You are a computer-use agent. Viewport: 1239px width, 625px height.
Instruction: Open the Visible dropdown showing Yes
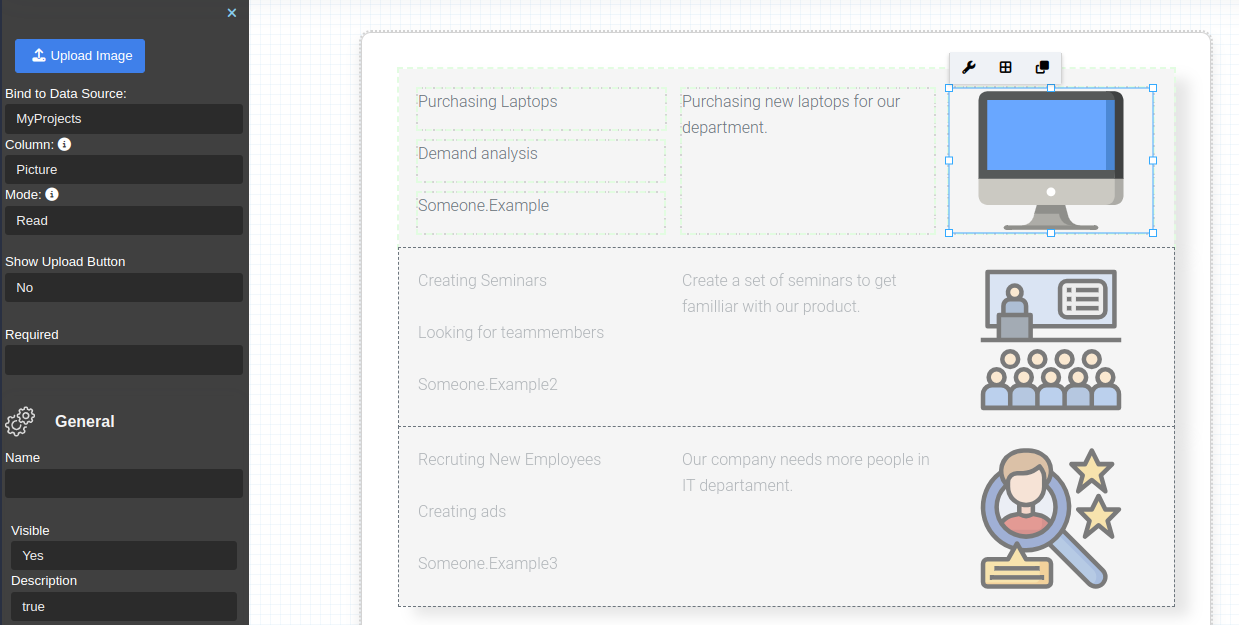point(124,556)
